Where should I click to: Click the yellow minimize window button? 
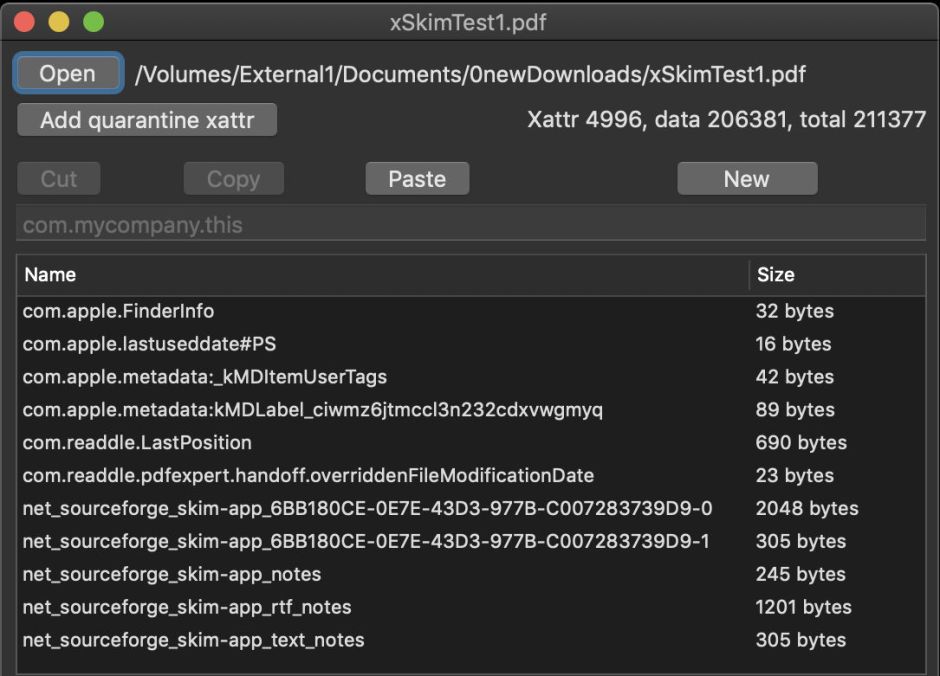tap(59, 22)
